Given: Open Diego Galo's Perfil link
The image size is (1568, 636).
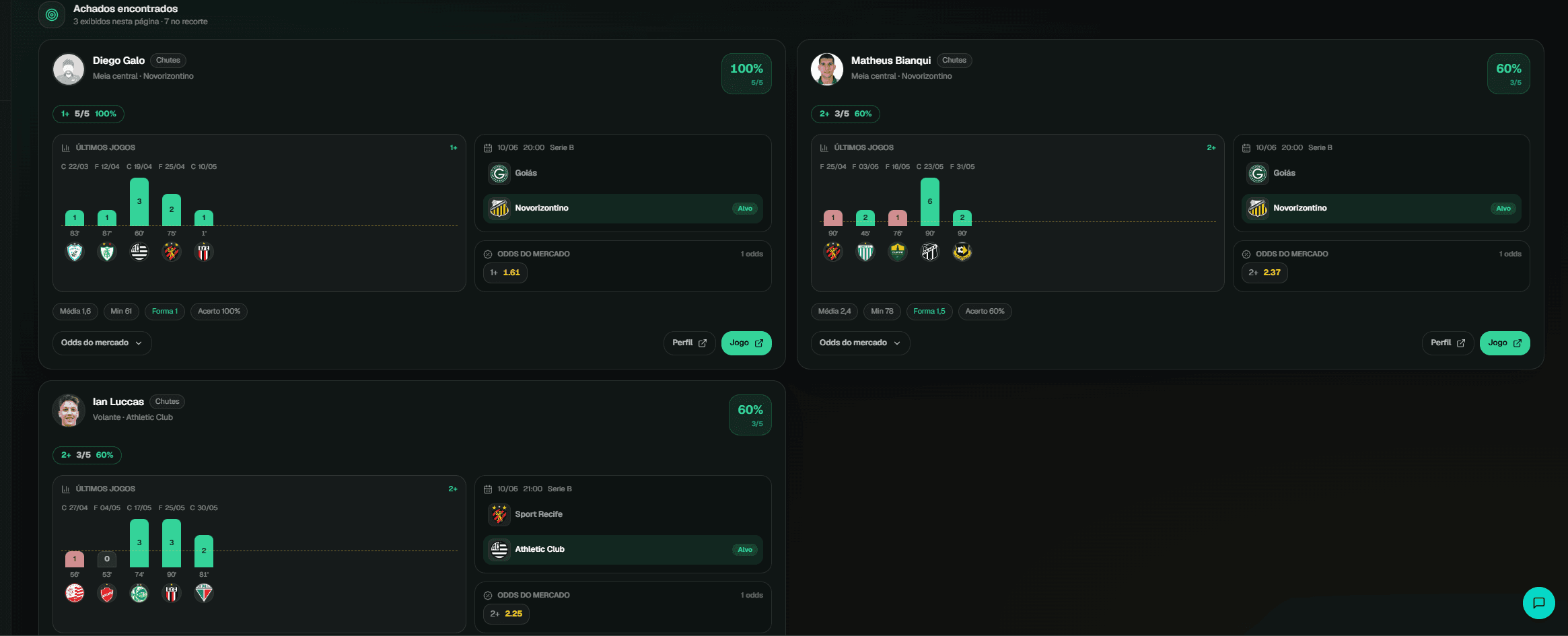Looking at the screenshot, I should [x=689, y=343].
